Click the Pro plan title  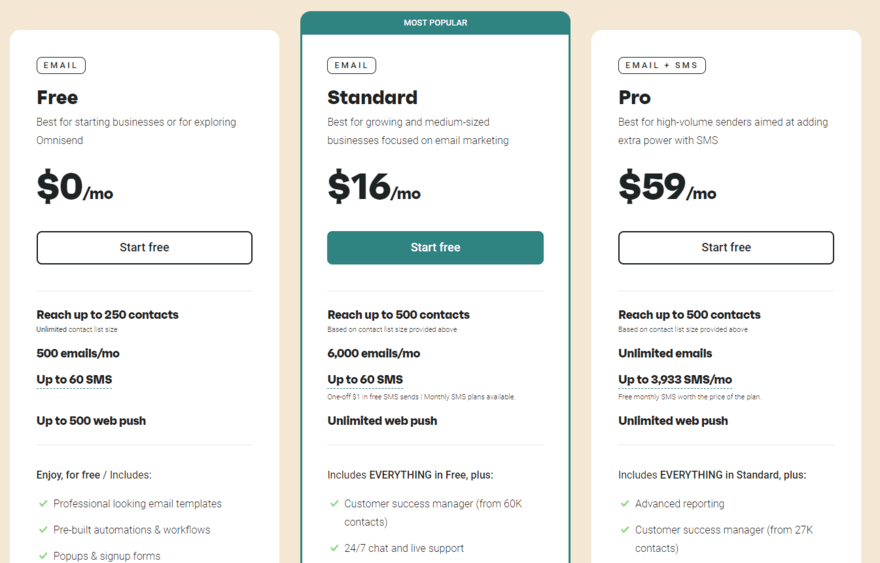tap(634, 97)
